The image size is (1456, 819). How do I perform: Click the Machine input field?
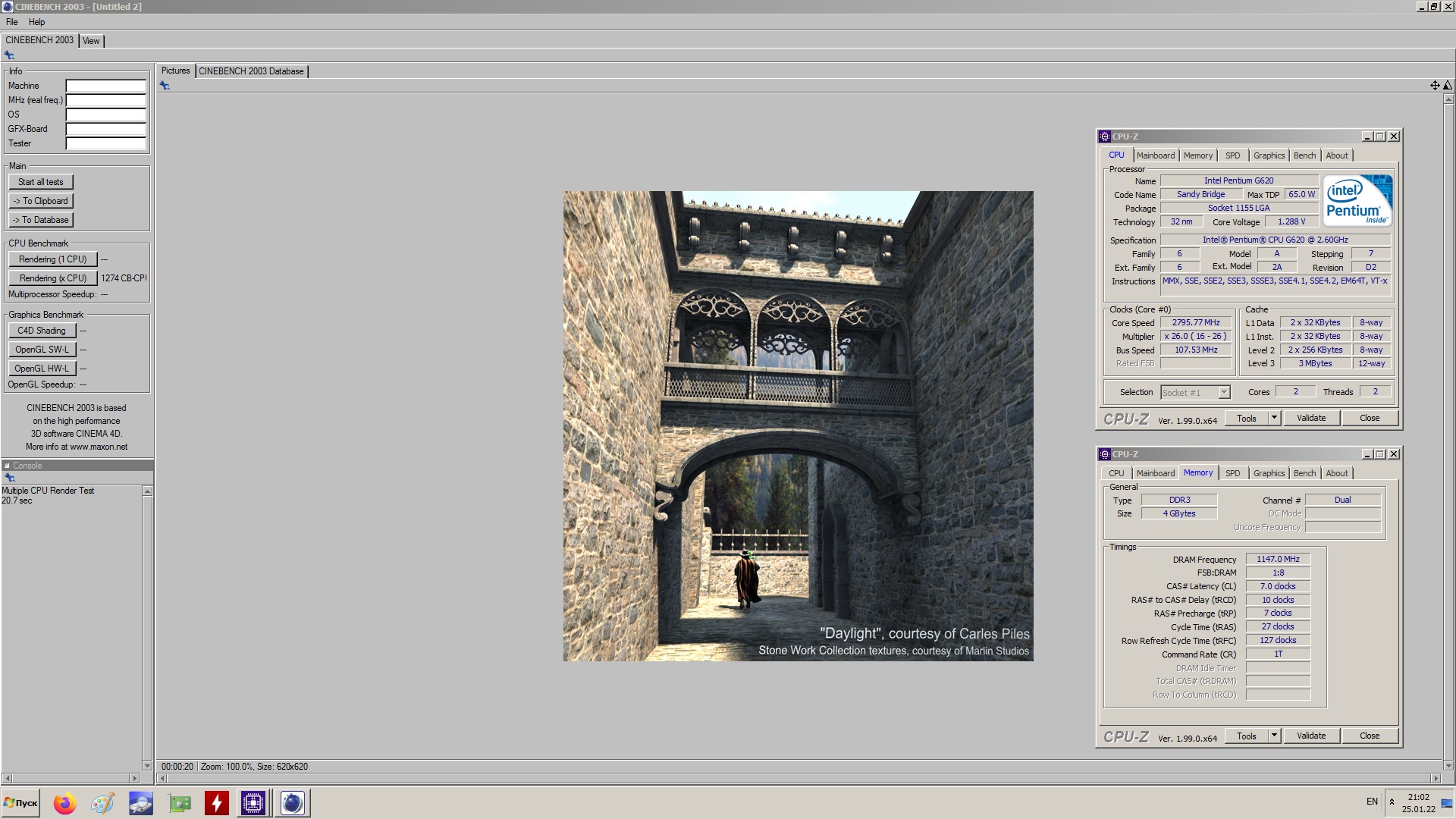(x=105, y=86)
